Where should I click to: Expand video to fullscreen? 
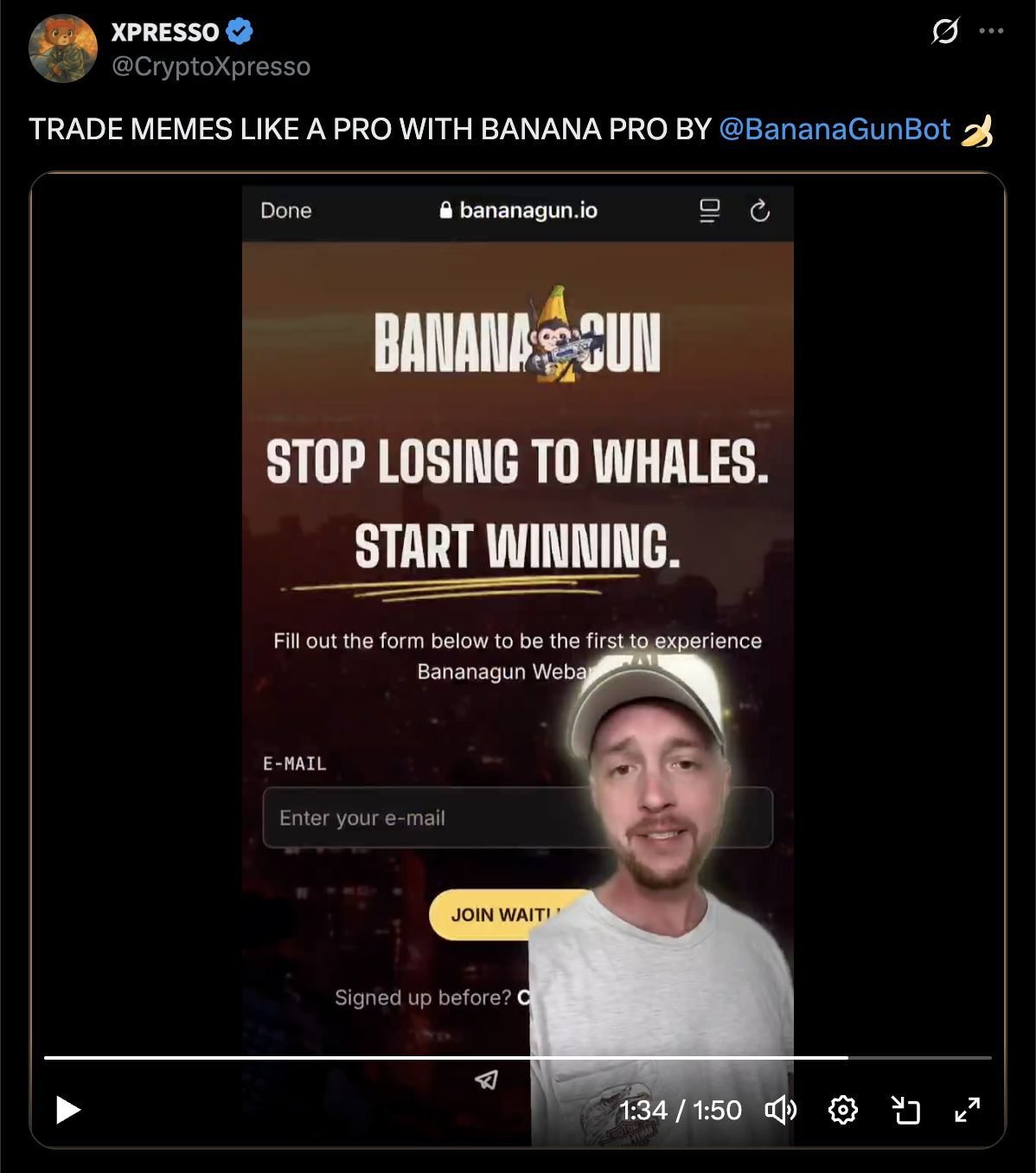coord(968,1110)
